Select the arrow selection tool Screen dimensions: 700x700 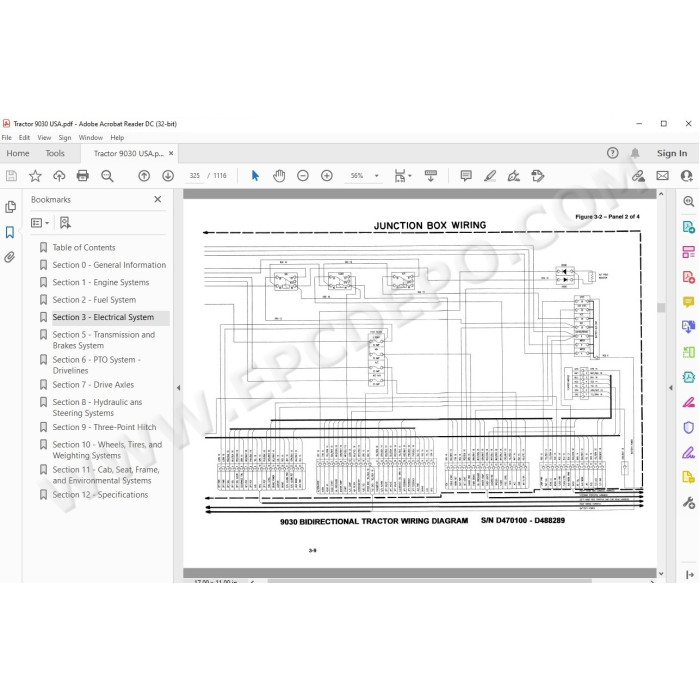click(255, 176)
